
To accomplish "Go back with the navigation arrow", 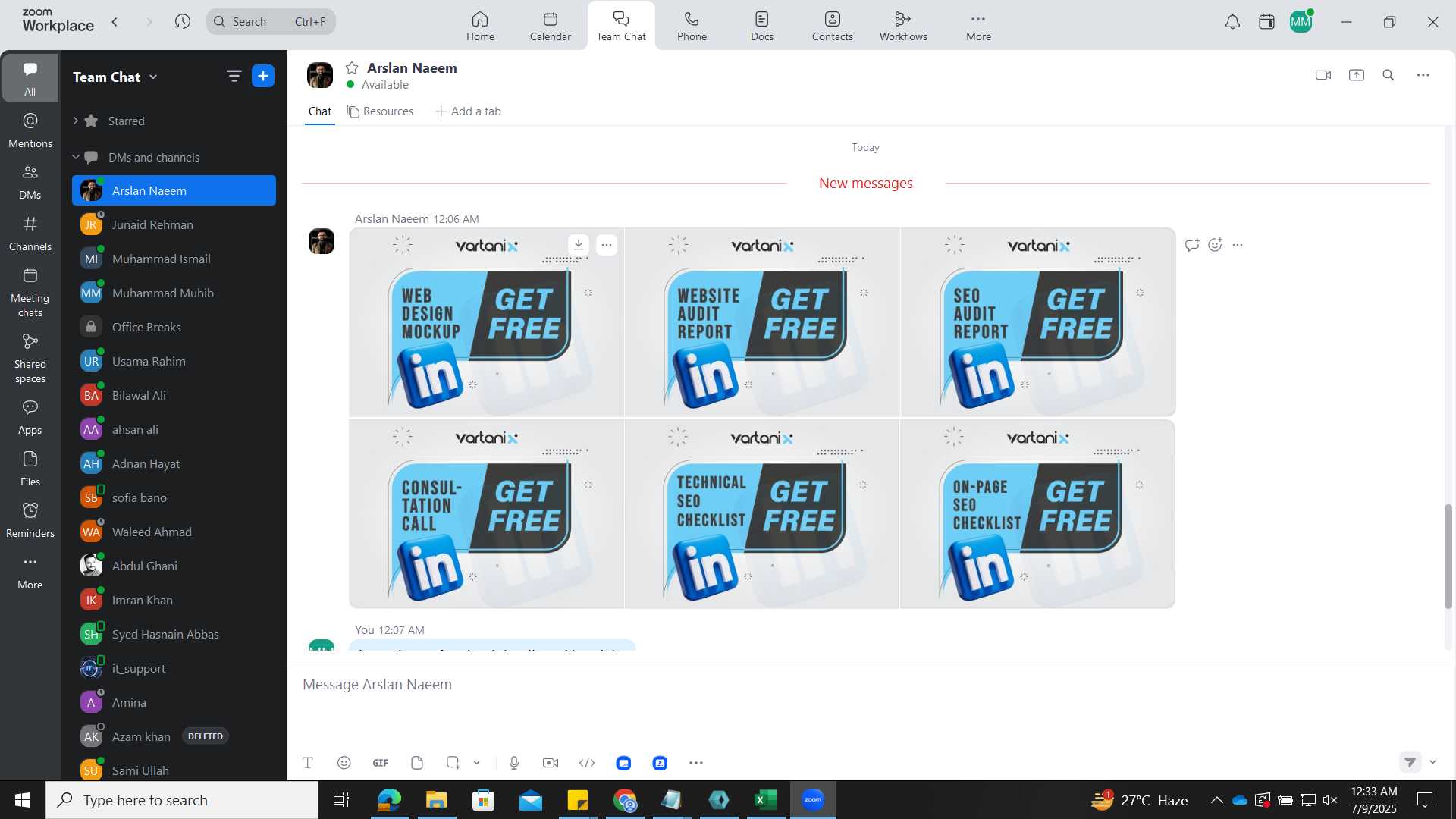I will tap(115, 21).
